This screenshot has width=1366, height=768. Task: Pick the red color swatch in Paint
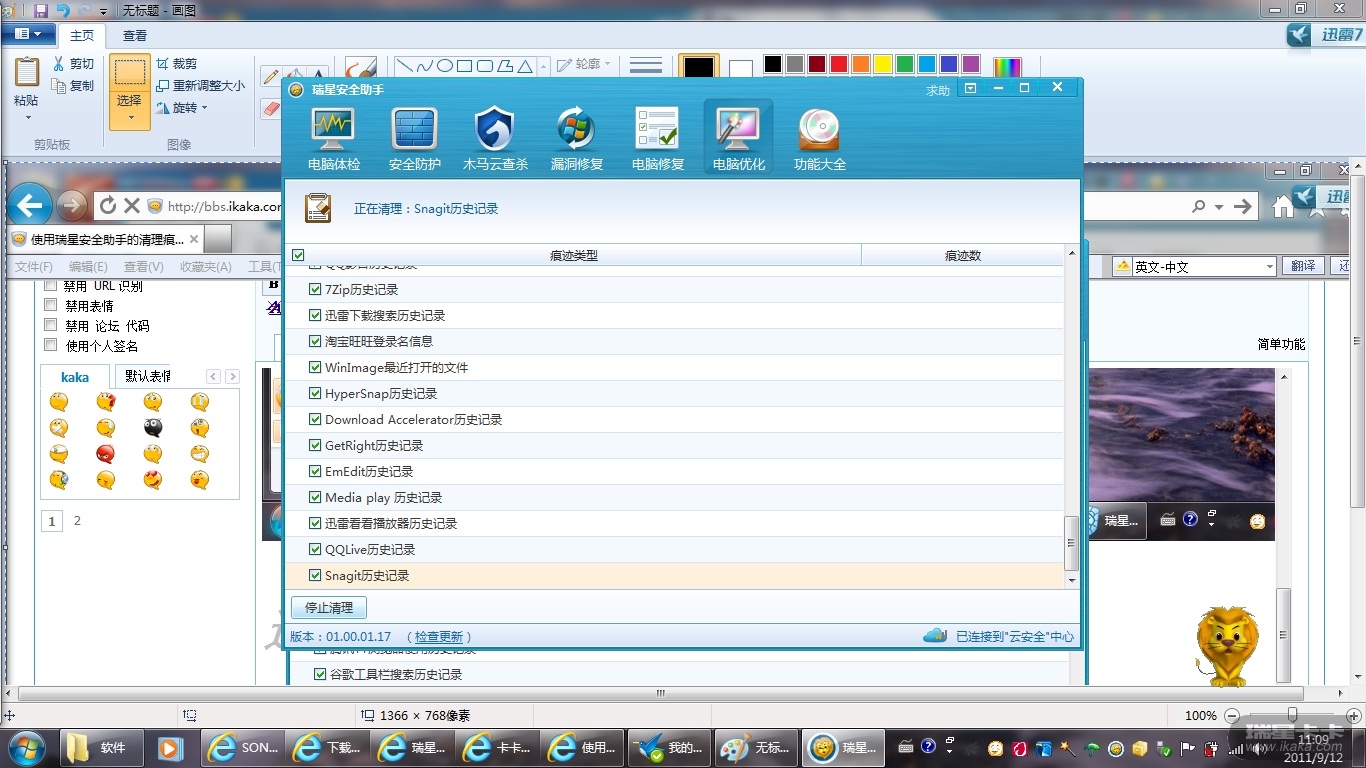coord(839,64)
